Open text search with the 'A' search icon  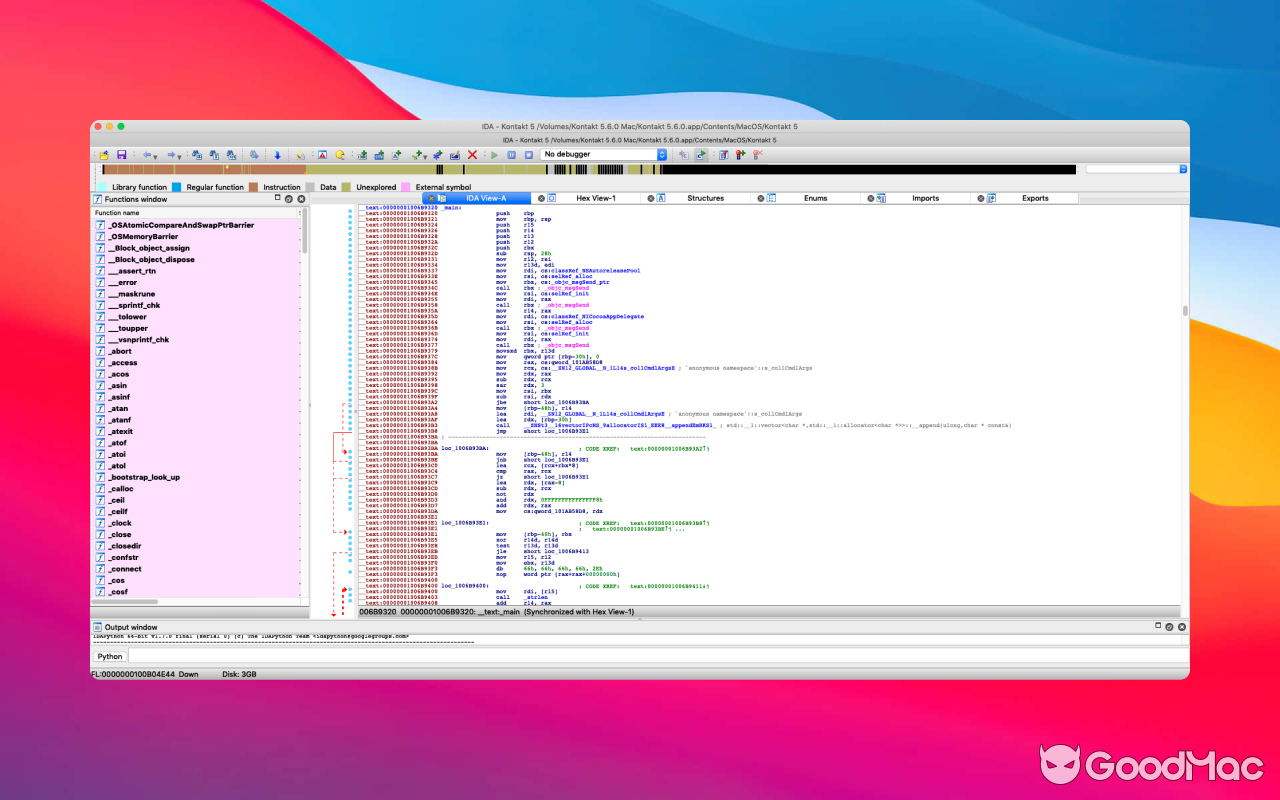pos(322,154)
